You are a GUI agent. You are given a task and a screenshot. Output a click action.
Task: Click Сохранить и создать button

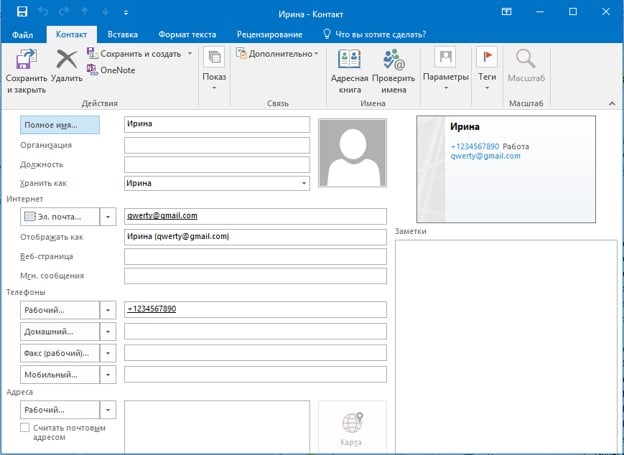(x=134, y=53)
